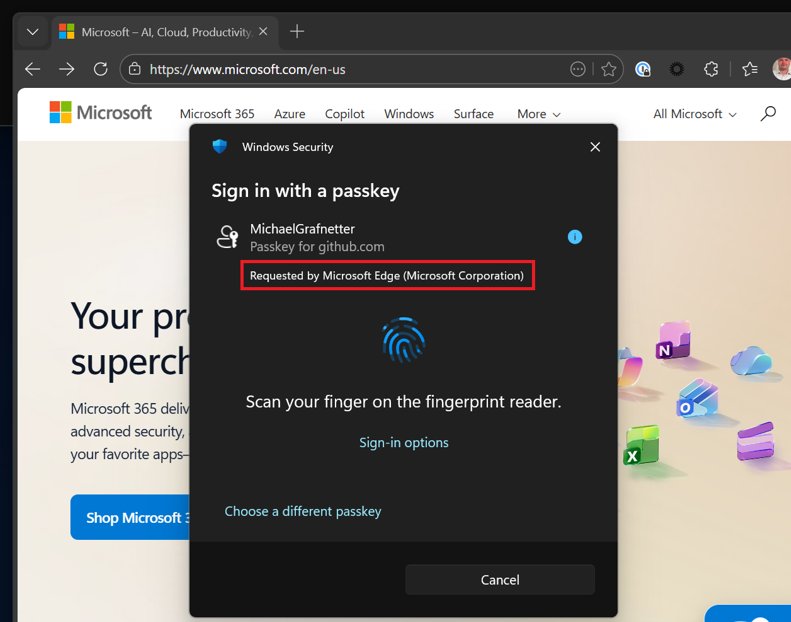Cancel the passkey sign-in dialog
The width and height of the screenshot is (791, 622).
pyautogui.click(x=500, y=580)
